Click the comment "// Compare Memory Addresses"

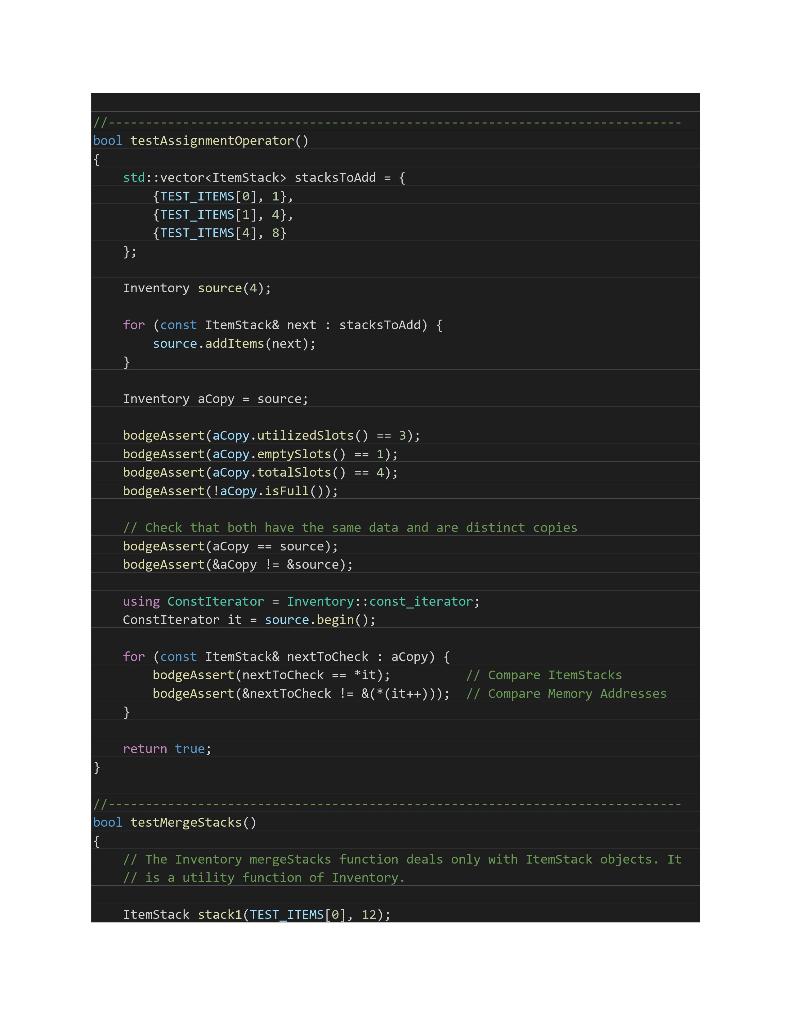566,694
